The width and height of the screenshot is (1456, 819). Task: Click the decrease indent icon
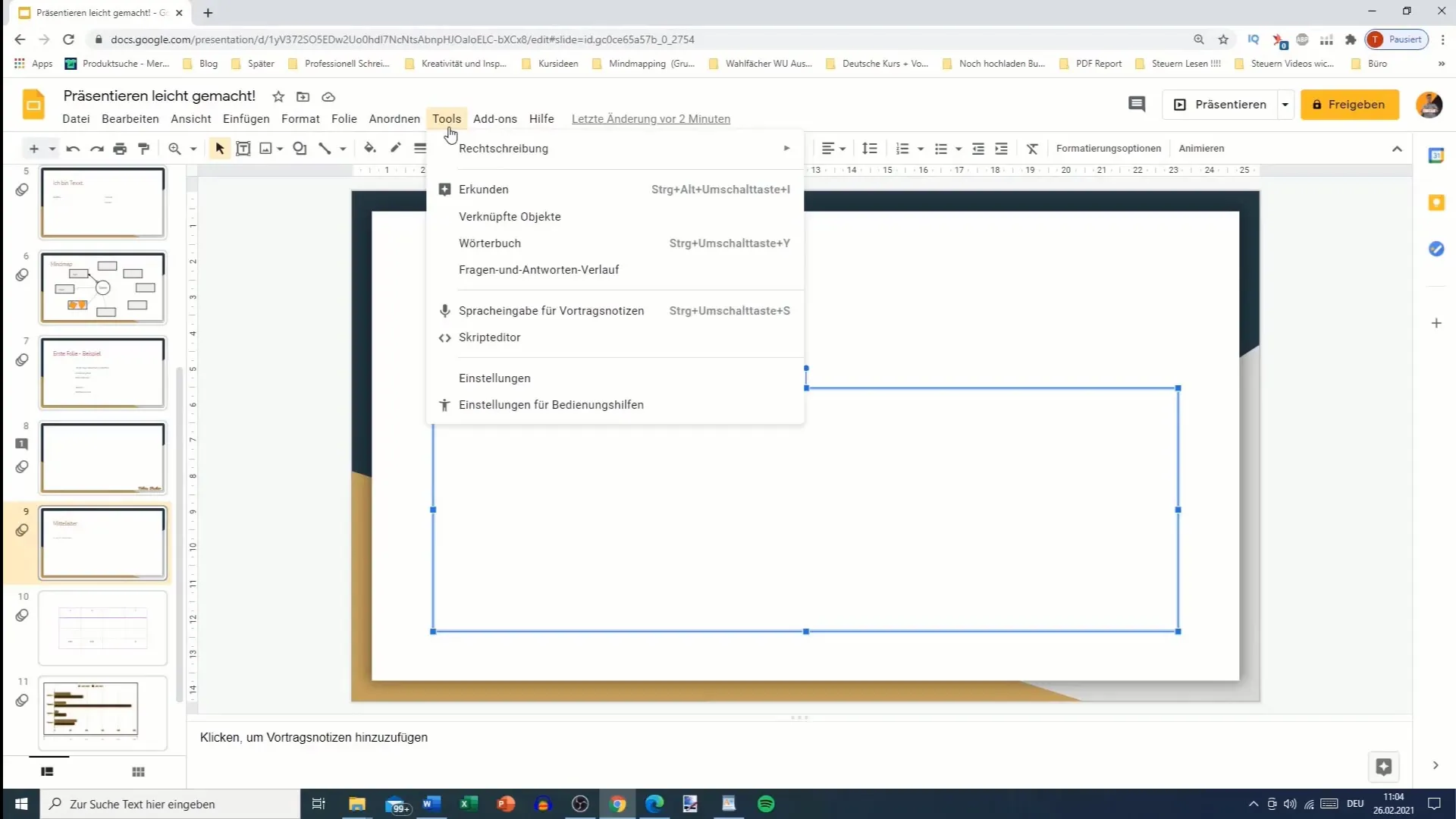coord(978,149)
